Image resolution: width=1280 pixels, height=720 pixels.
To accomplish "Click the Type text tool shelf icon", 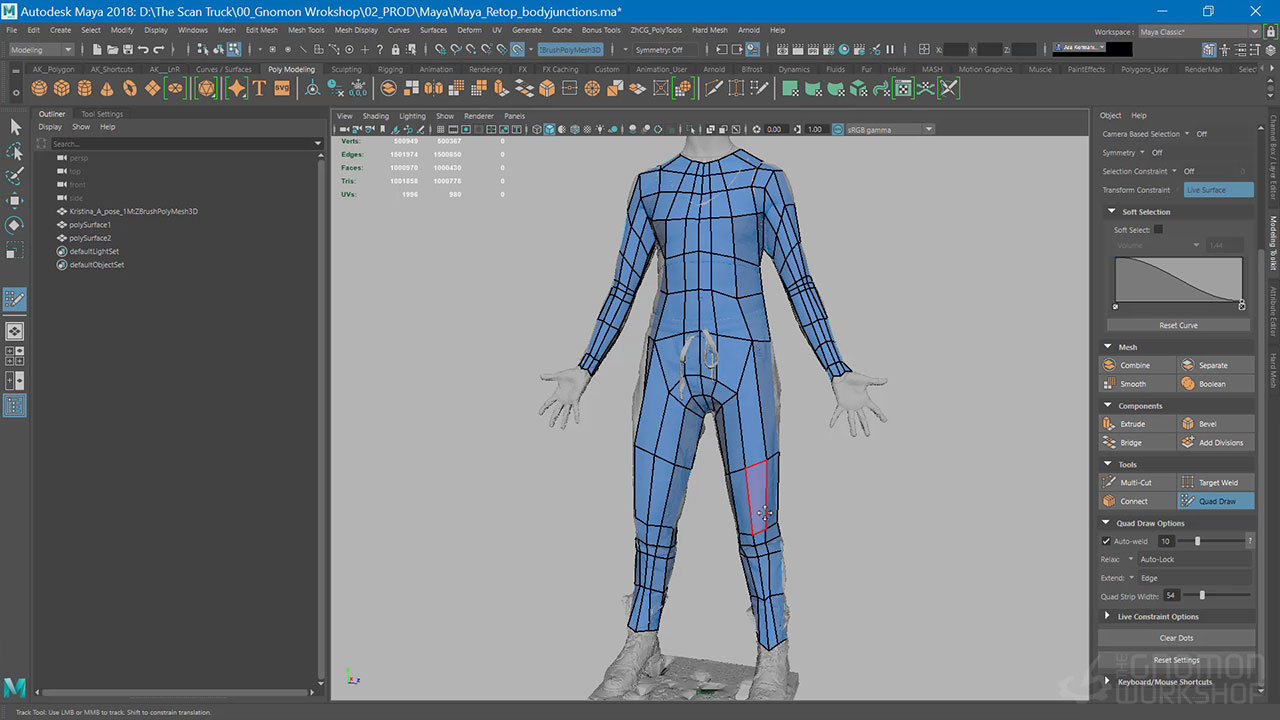I will [x=259, y=89].
